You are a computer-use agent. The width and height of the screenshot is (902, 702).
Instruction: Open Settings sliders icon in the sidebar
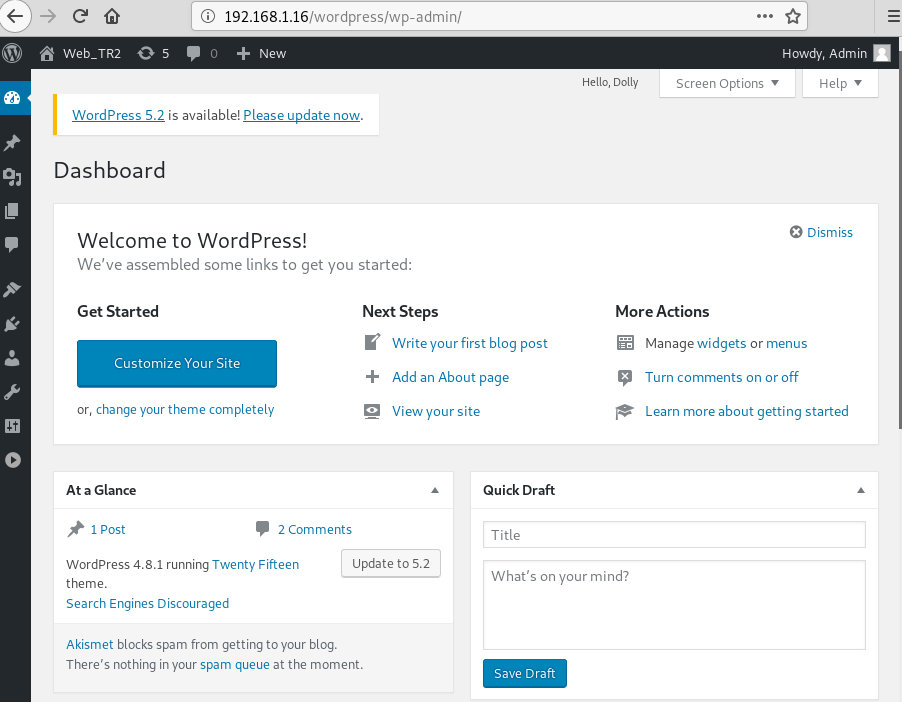12,426
